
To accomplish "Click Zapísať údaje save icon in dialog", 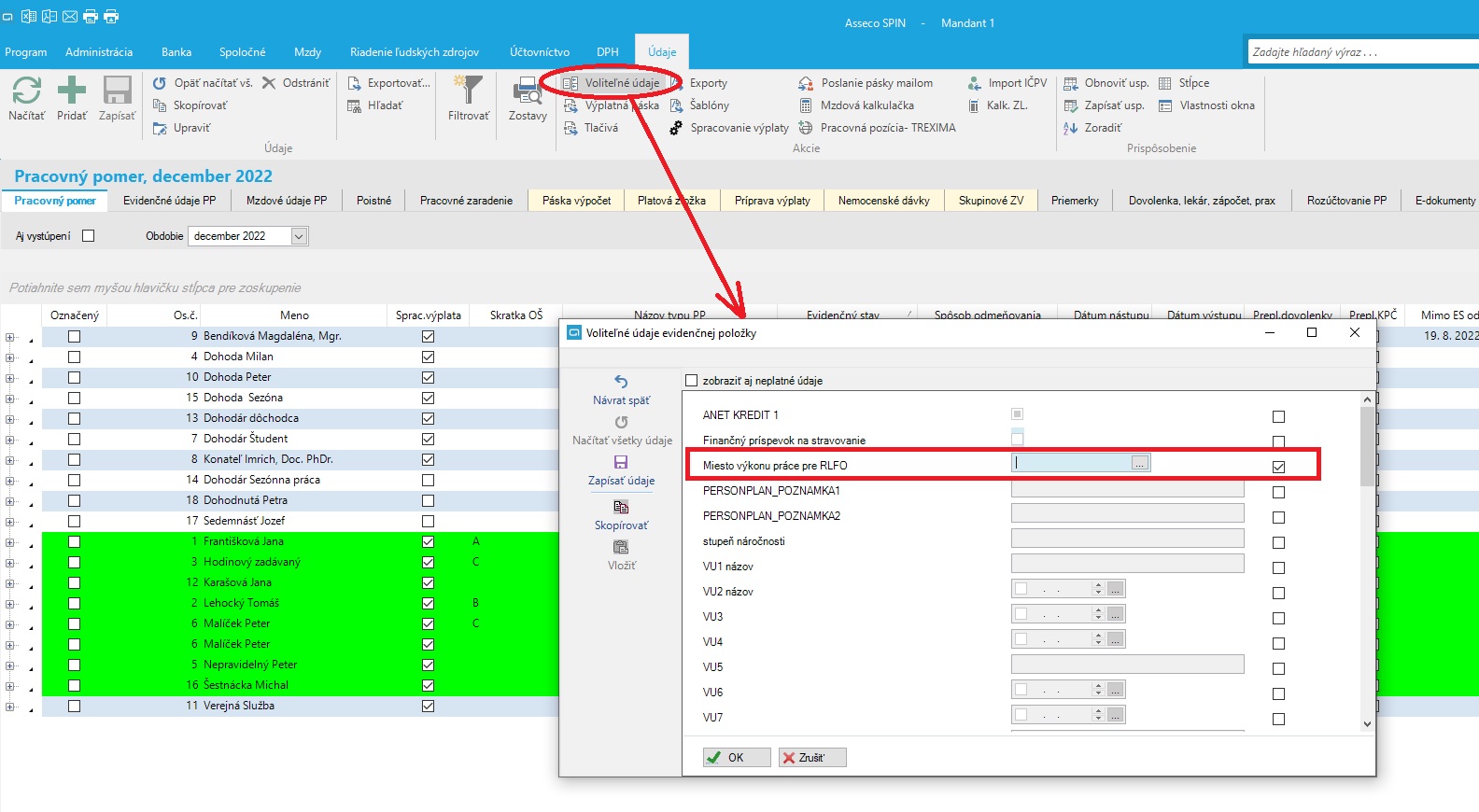I will coord(621,462).
